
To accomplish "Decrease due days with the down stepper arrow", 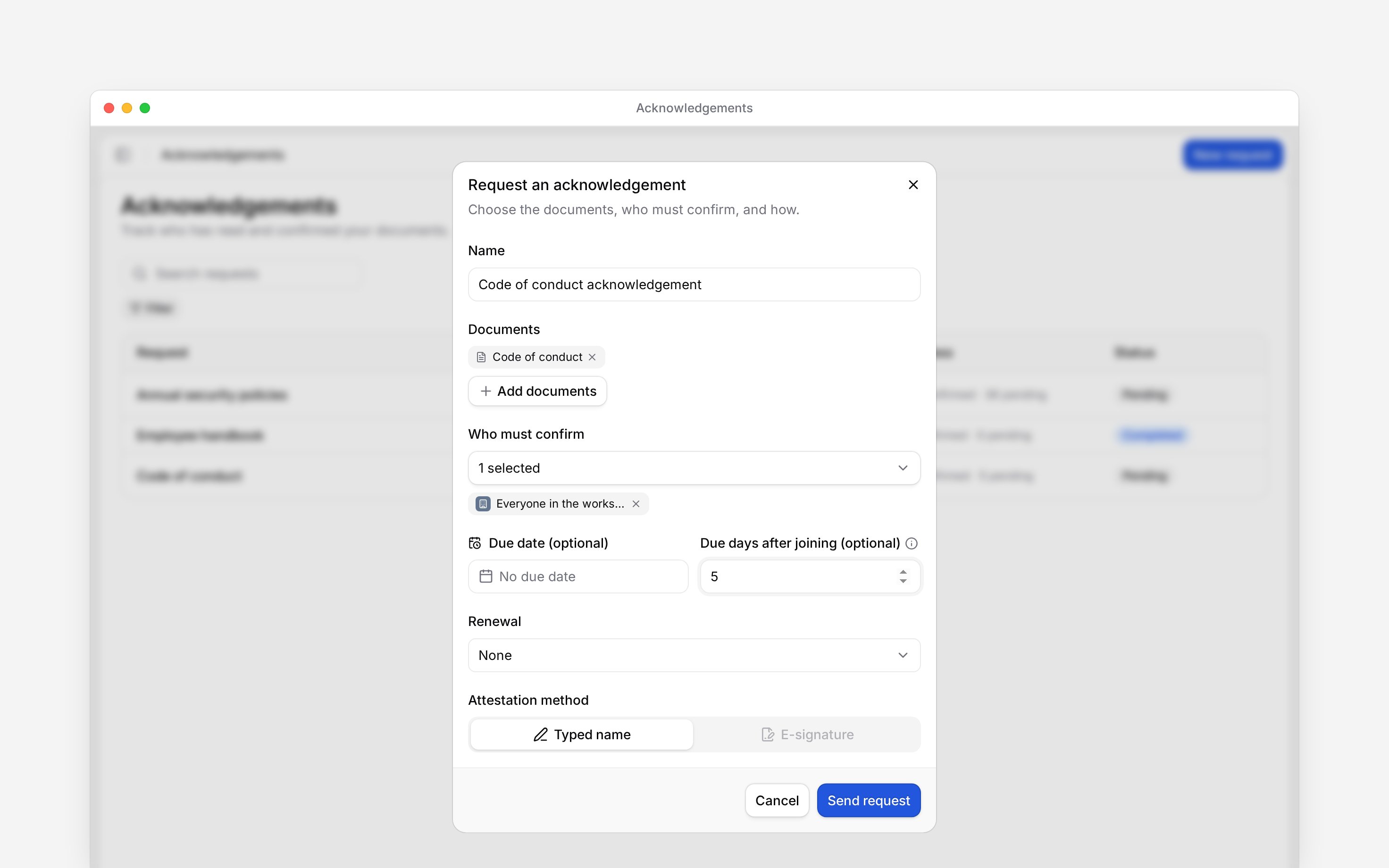I will [x=903, y=582].
